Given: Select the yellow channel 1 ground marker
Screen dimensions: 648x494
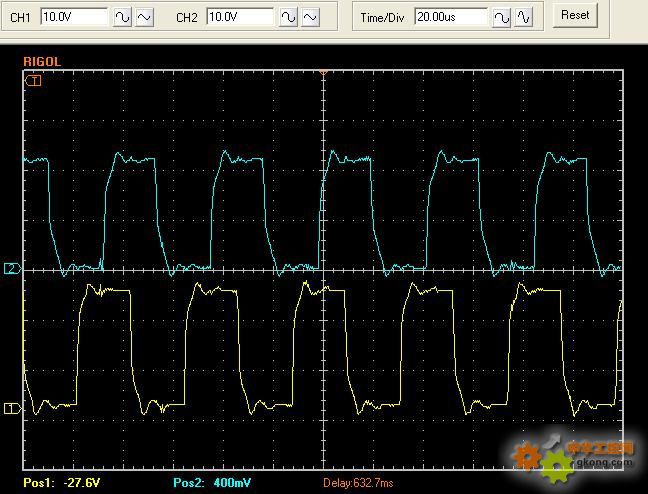Looking at the screenshot, I should coord(12,408).
